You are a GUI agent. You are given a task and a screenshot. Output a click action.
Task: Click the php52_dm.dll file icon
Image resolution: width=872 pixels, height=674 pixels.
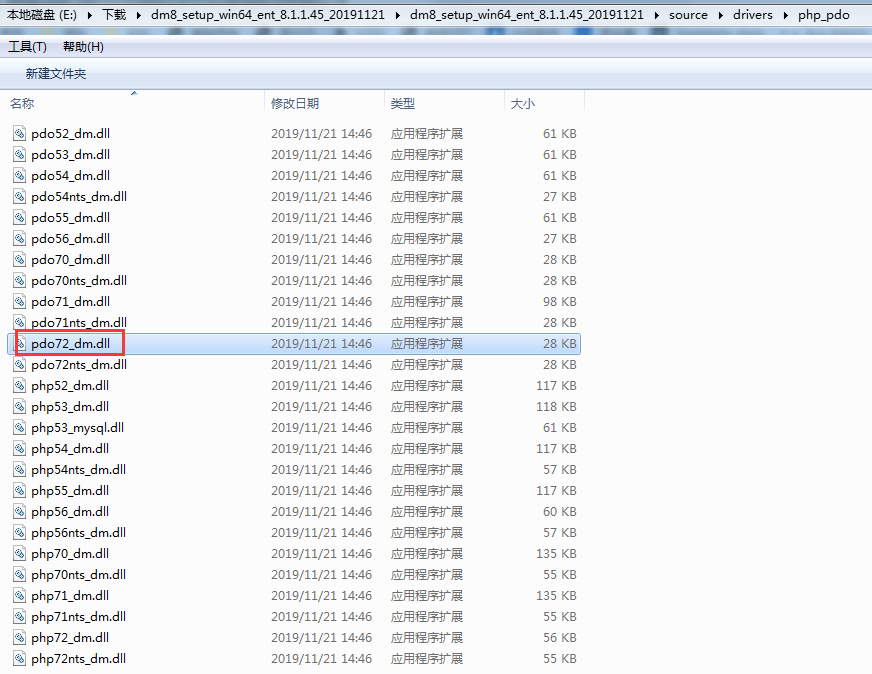click(x=19, y=385)
